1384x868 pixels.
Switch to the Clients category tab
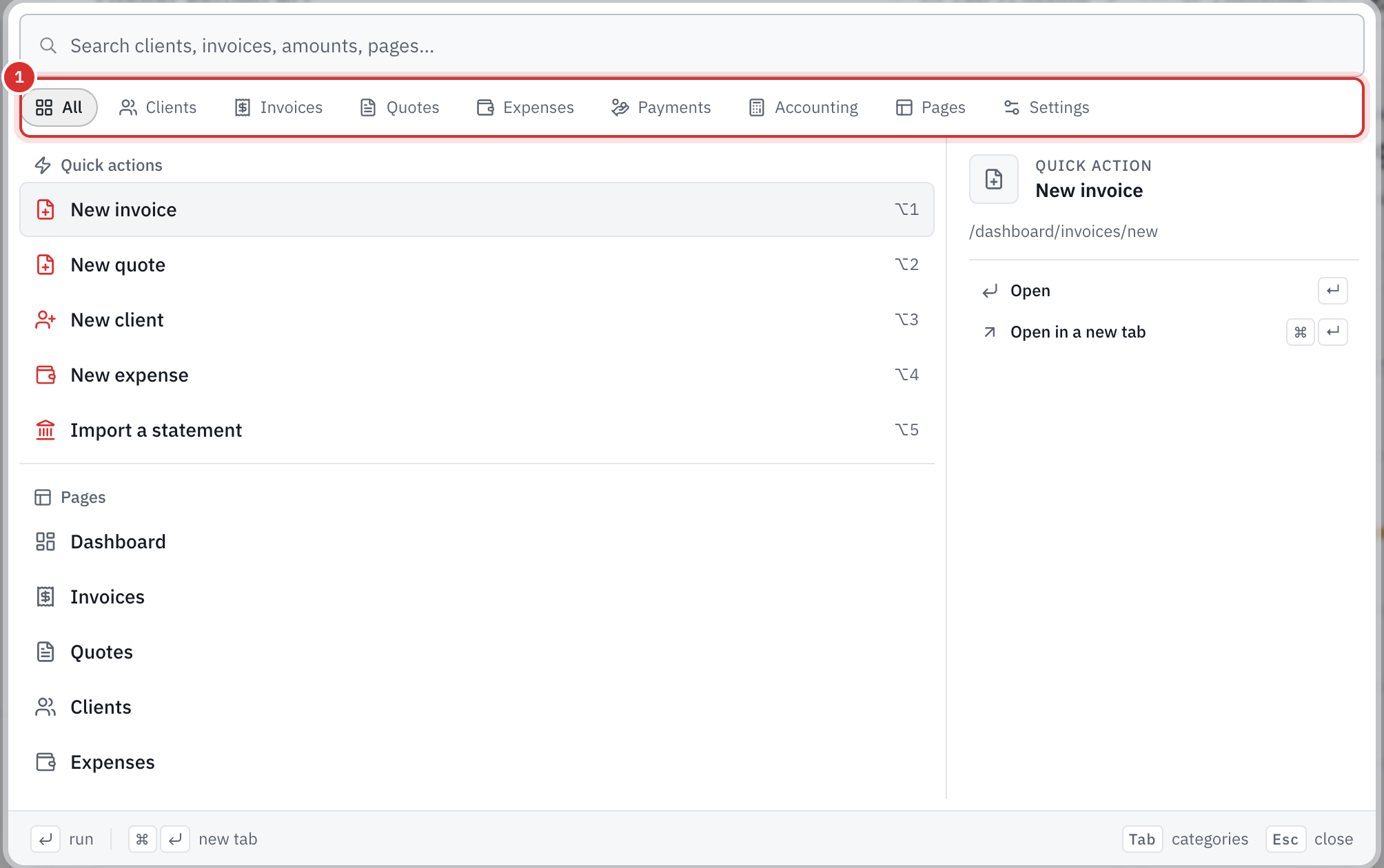point(158,107)
